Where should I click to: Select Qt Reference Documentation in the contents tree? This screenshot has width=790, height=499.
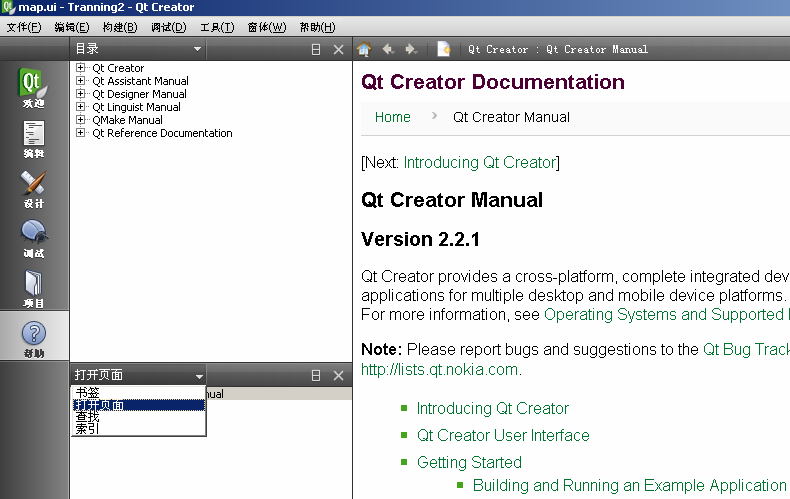tap(162, 133)
